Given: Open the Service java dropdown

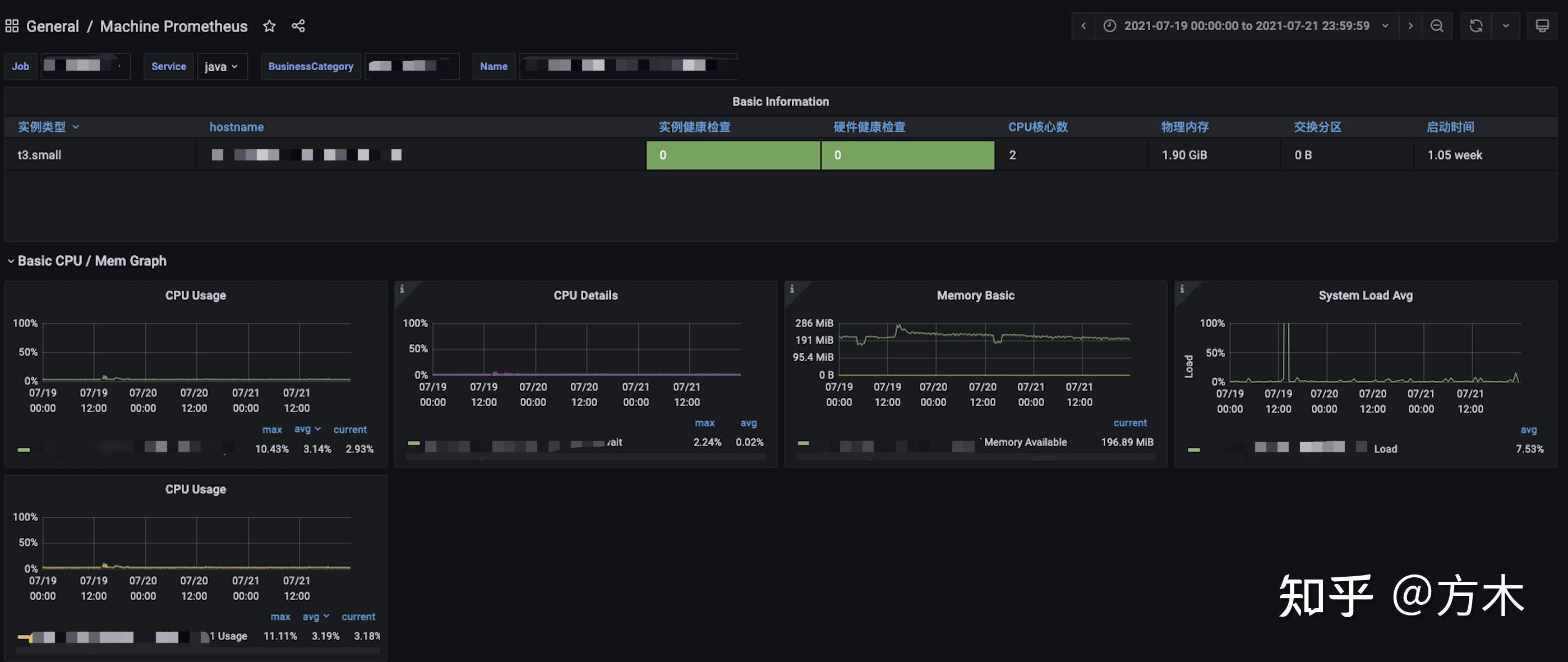Looking at the screenshot, I should click(x=222, y=66).
